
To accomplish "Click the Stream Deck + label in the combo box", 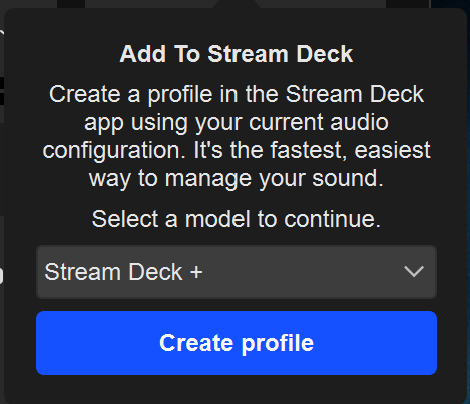I will (123, 272).
